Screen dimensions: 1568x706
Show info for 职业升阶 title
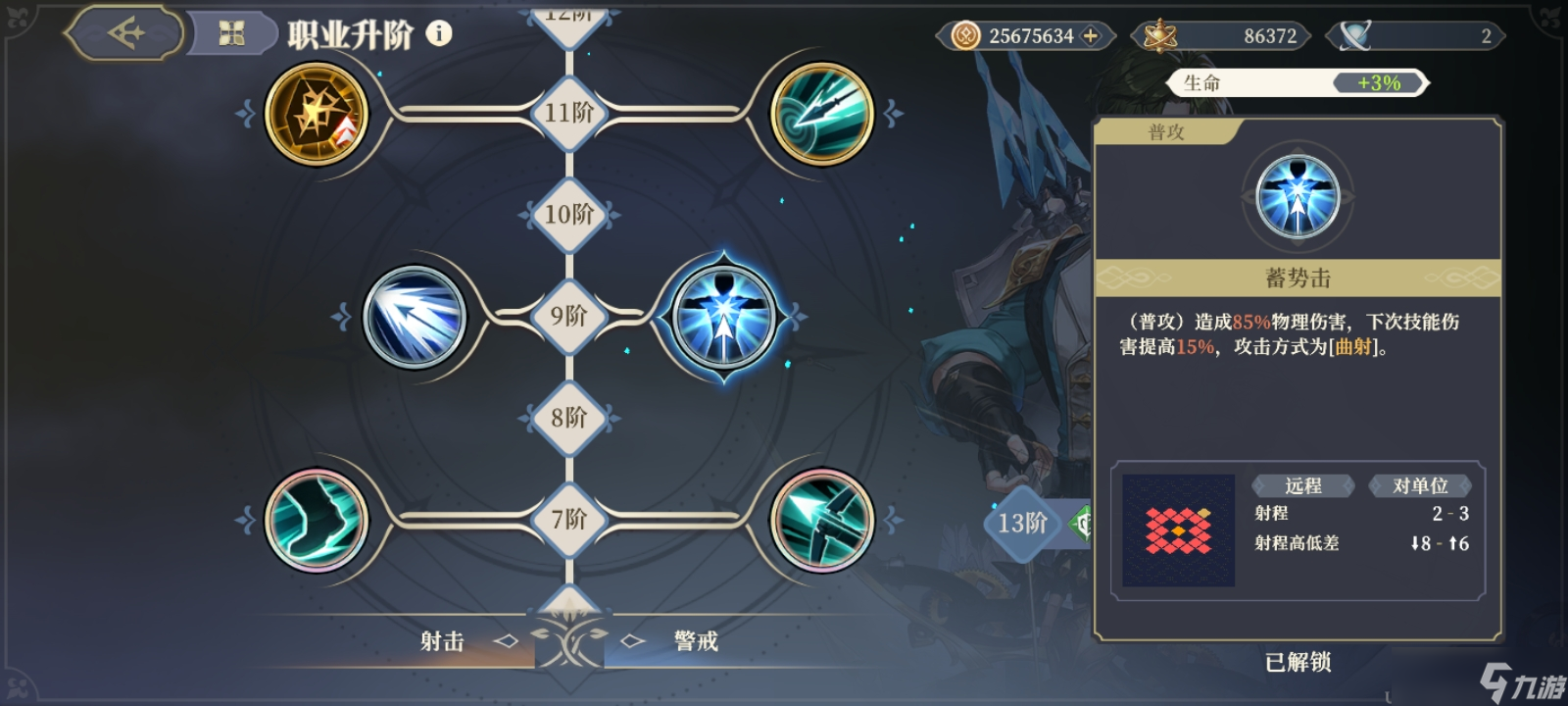(x=439, y=33)
